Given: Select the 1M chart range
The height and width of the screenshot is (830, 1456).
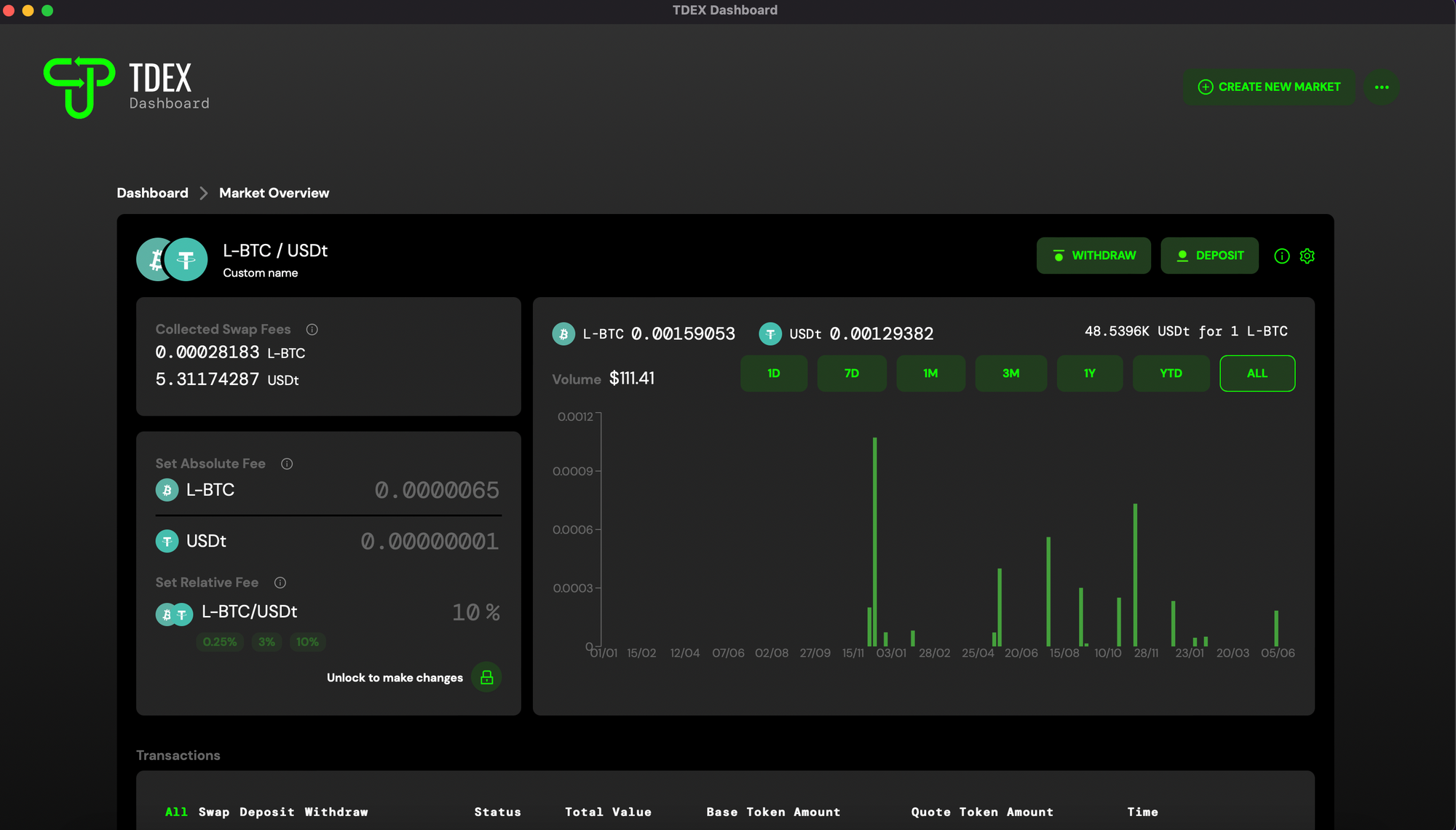Looking at the screenshot, I should click(931, 373).
